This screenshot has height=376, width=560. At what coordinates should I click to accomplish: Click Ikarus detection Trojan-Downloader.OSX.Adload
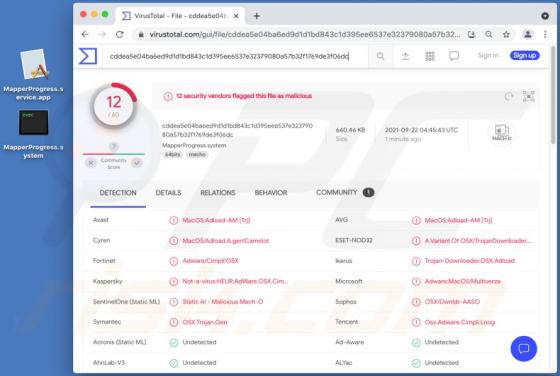pos(470,261)
